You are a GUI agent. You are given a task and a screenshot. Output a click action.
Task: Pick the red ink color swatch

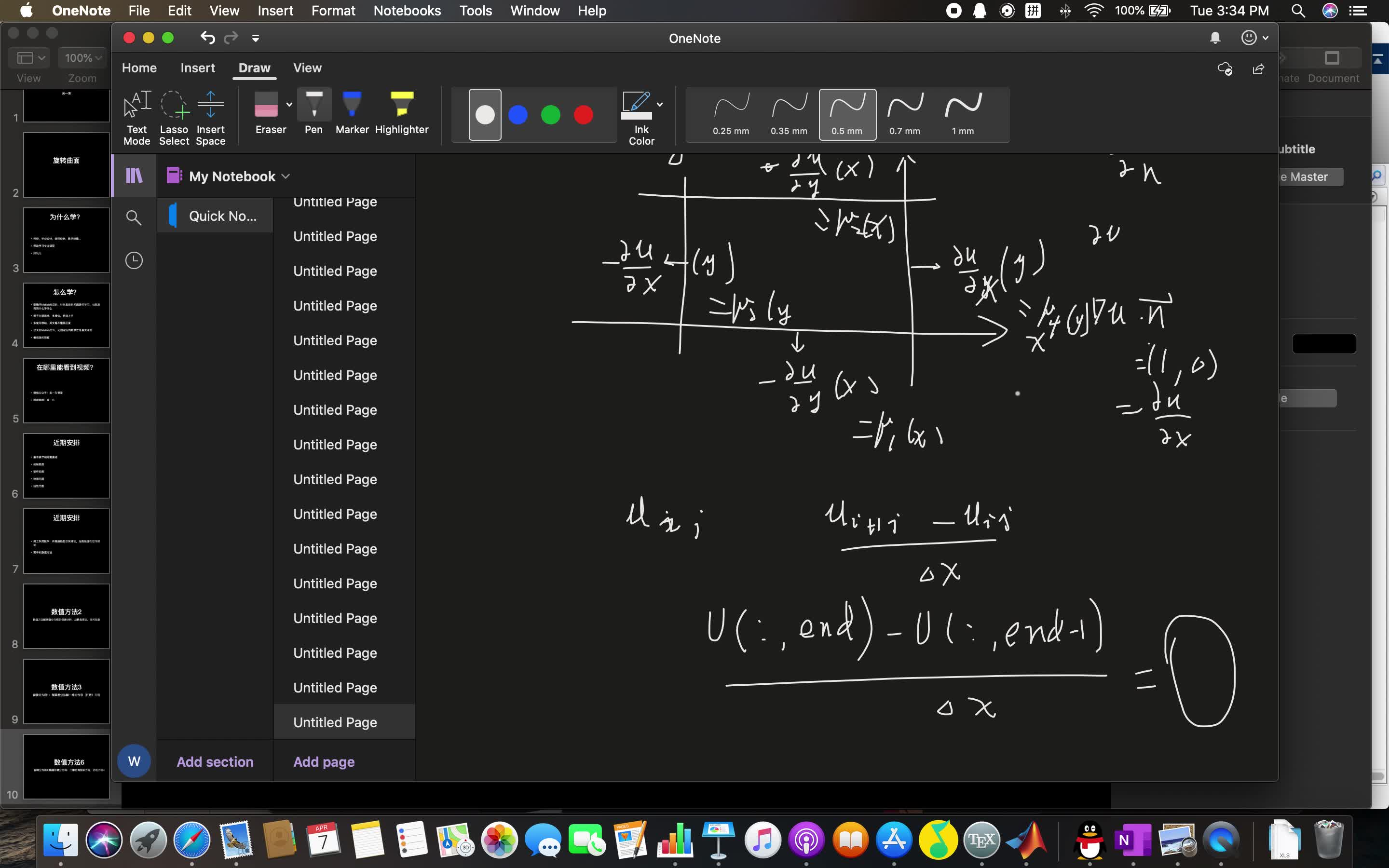click(583, 115)
